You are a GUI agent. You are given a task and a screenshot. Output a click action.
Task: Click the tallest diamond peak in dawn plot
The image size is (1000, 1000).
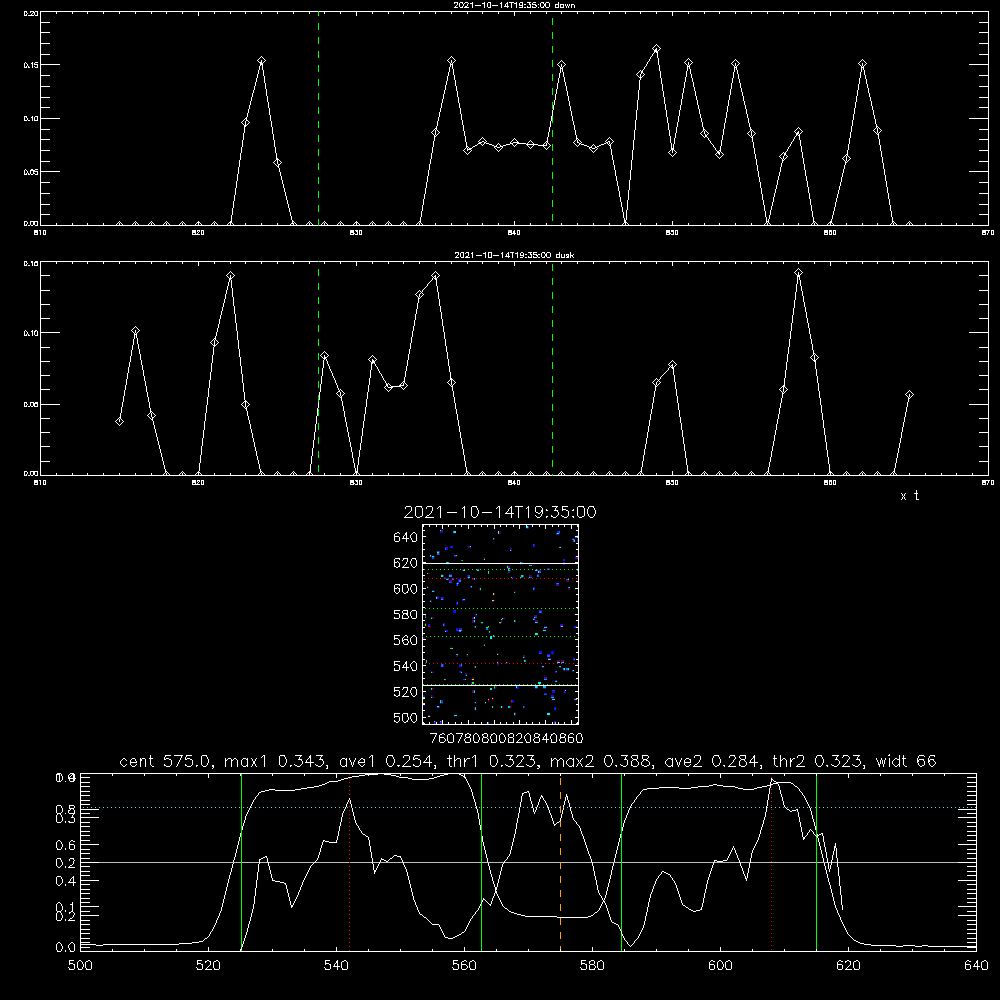656,48
